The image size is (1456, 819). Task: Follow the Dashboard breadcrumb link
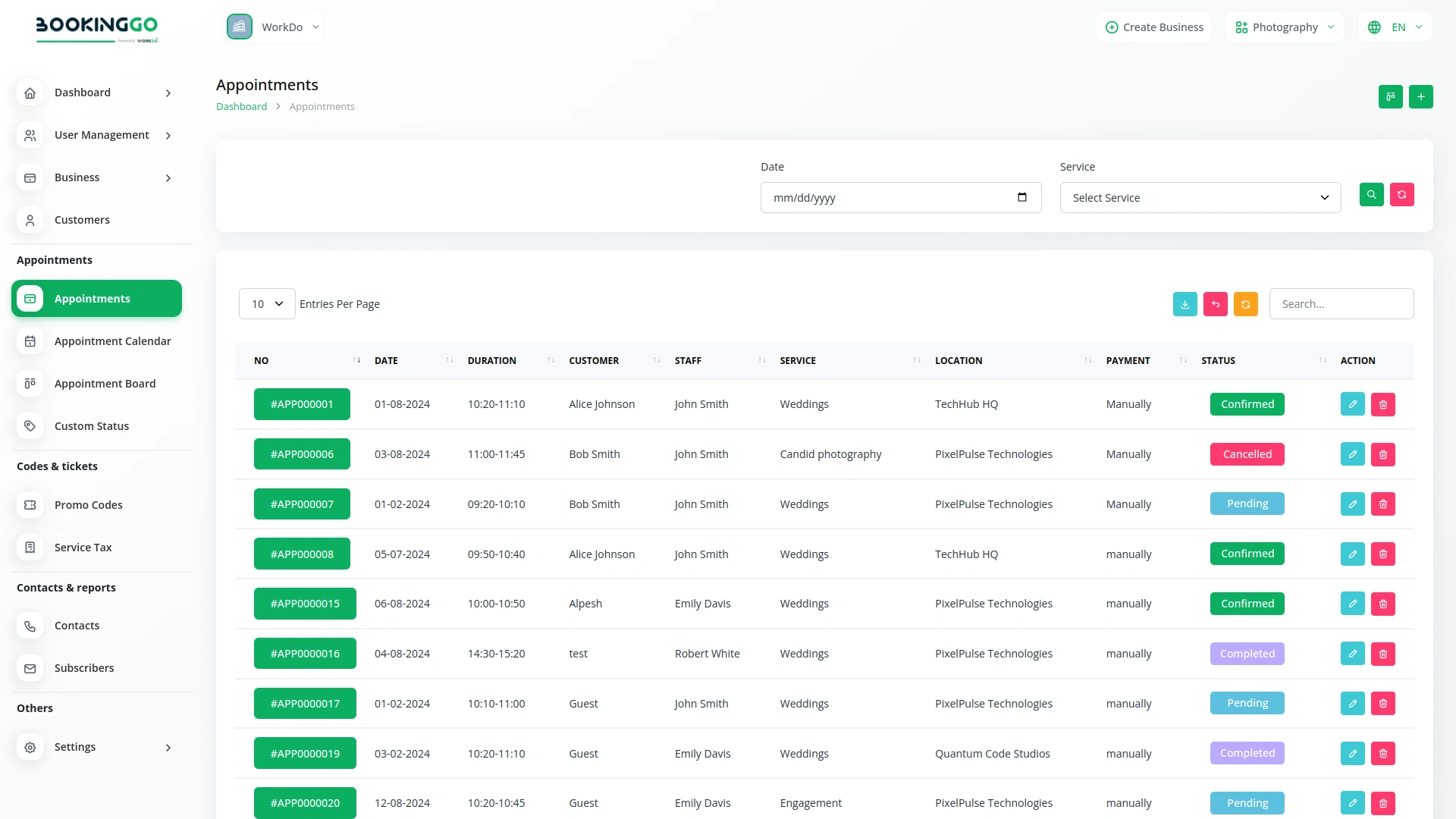241,106
